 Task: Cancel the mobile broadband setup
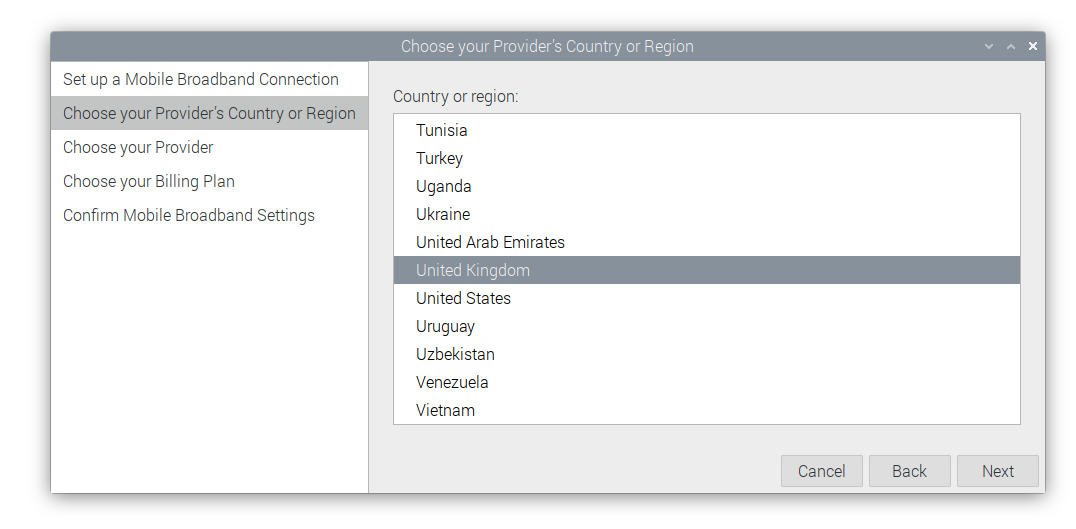click(x=821, y=471)
